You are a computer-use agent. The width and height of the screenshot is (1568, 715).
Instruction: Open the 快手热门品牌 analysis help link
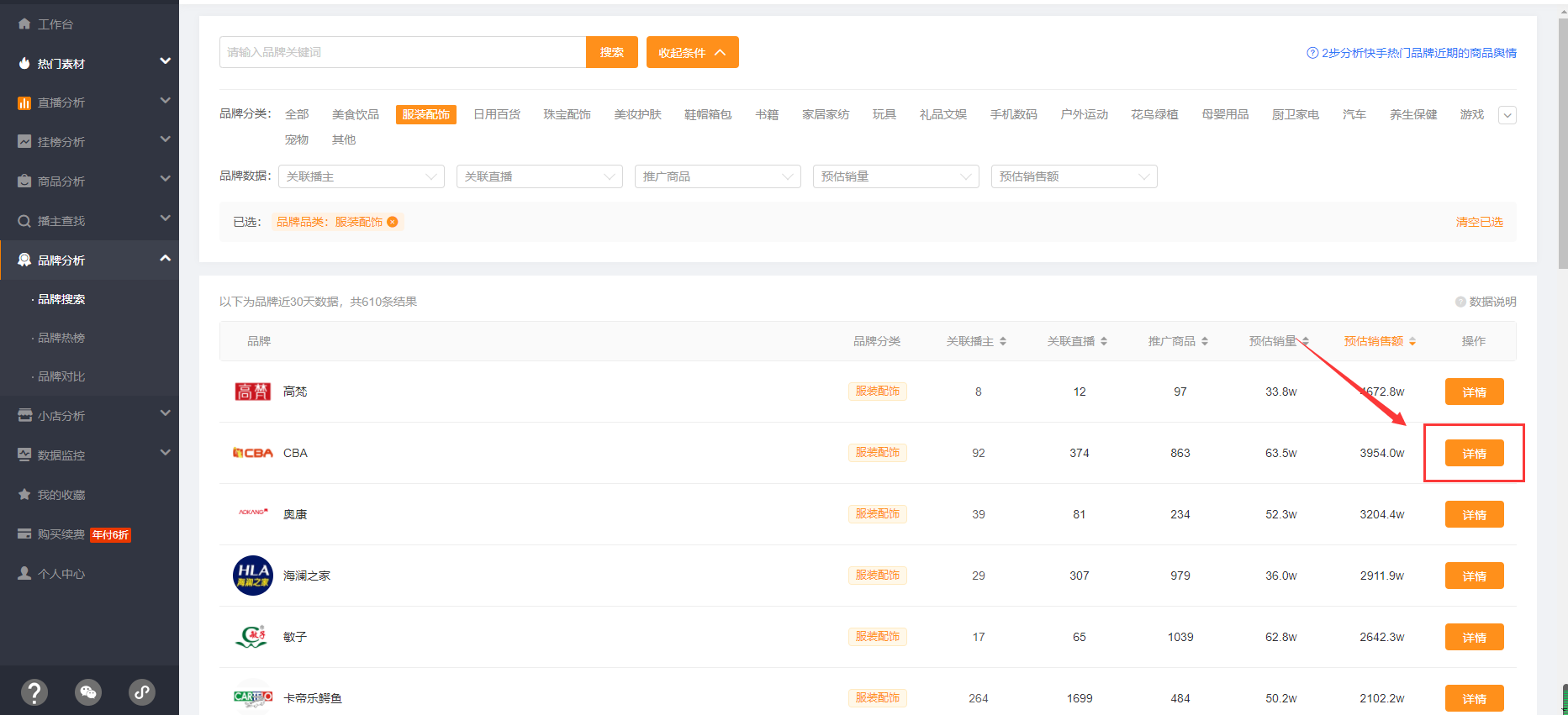1412,53
